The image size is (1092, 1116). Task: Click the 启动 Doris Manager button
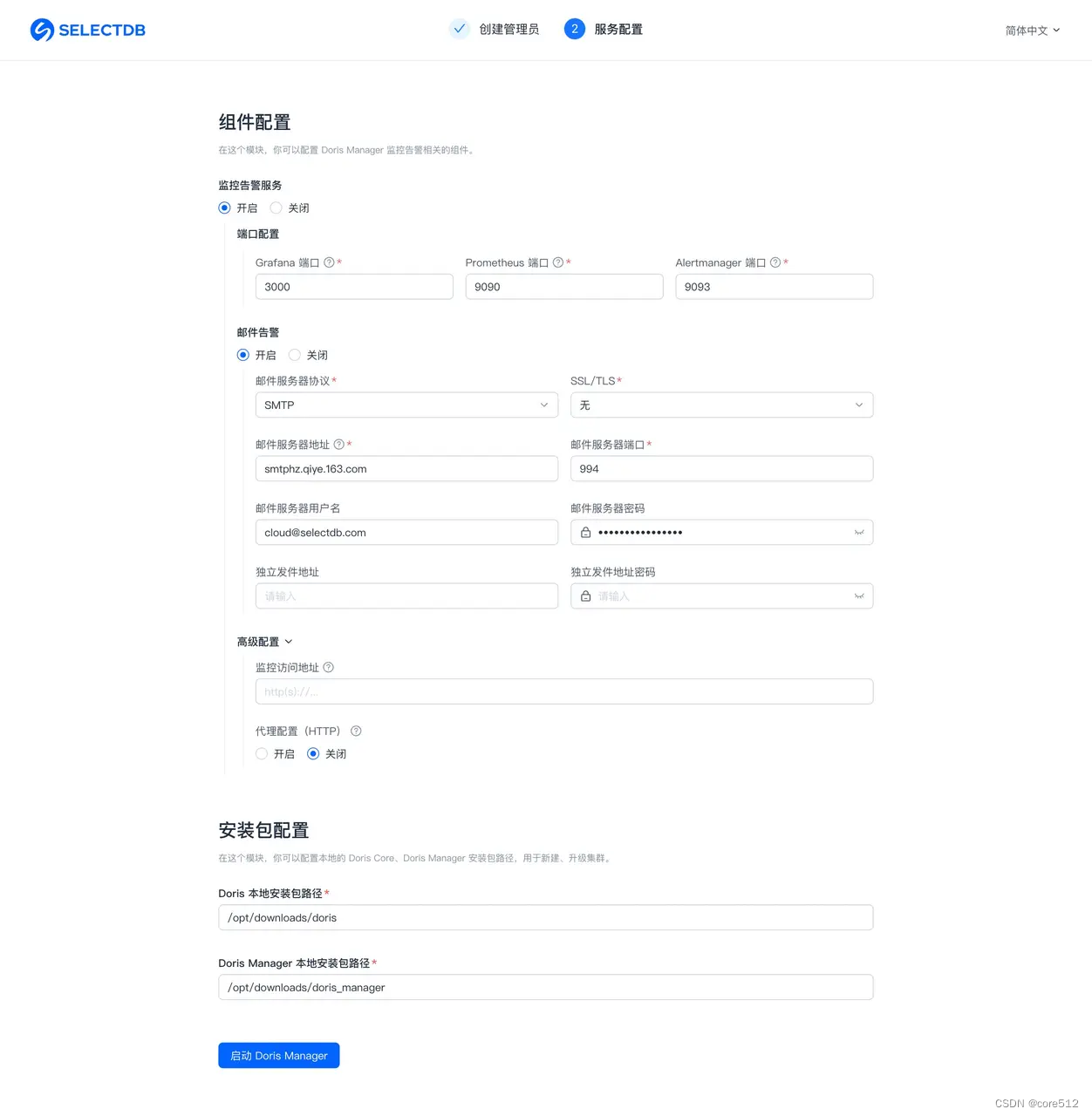point(278,1055)
